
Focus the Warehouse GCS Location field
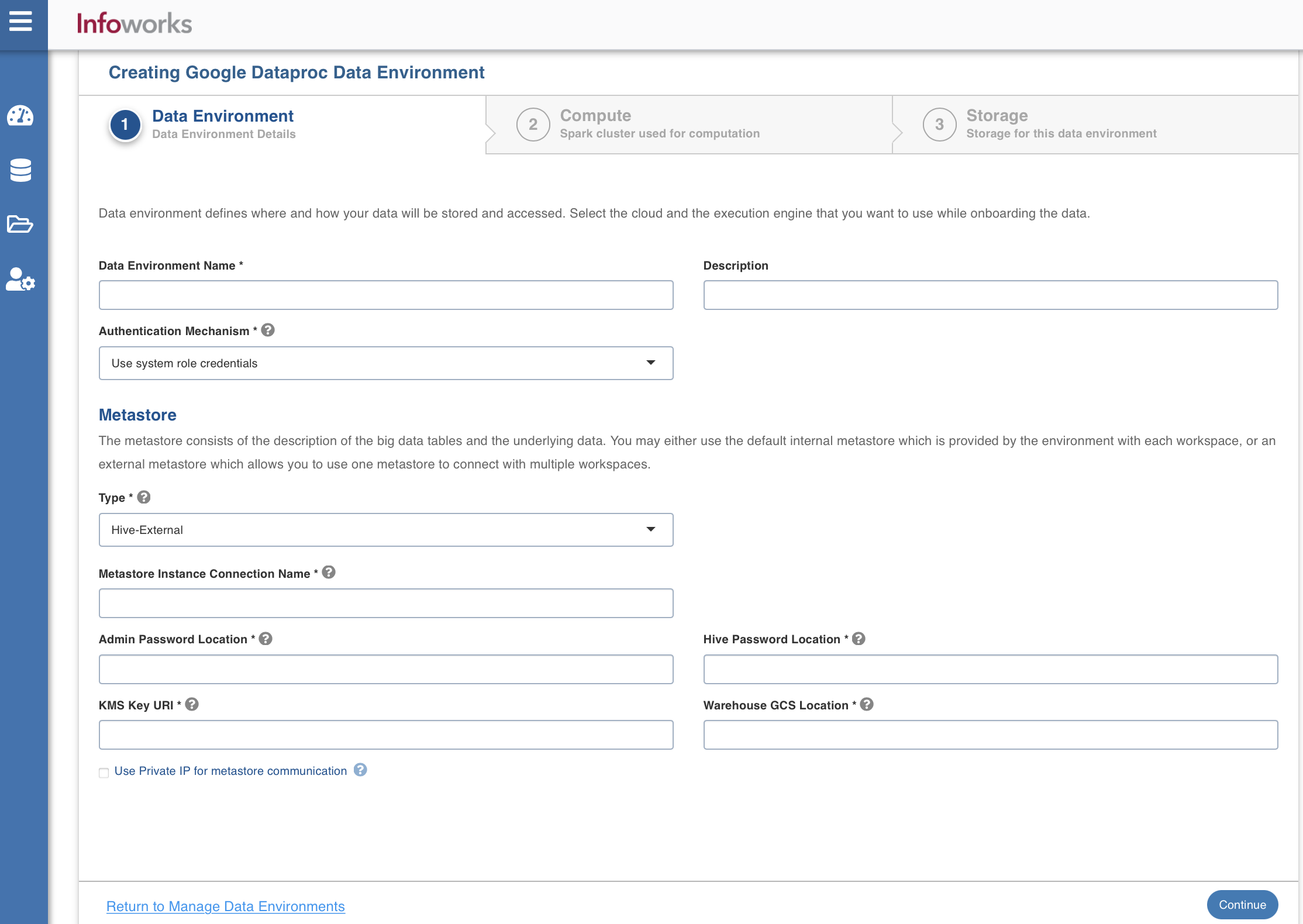(991, 735)
